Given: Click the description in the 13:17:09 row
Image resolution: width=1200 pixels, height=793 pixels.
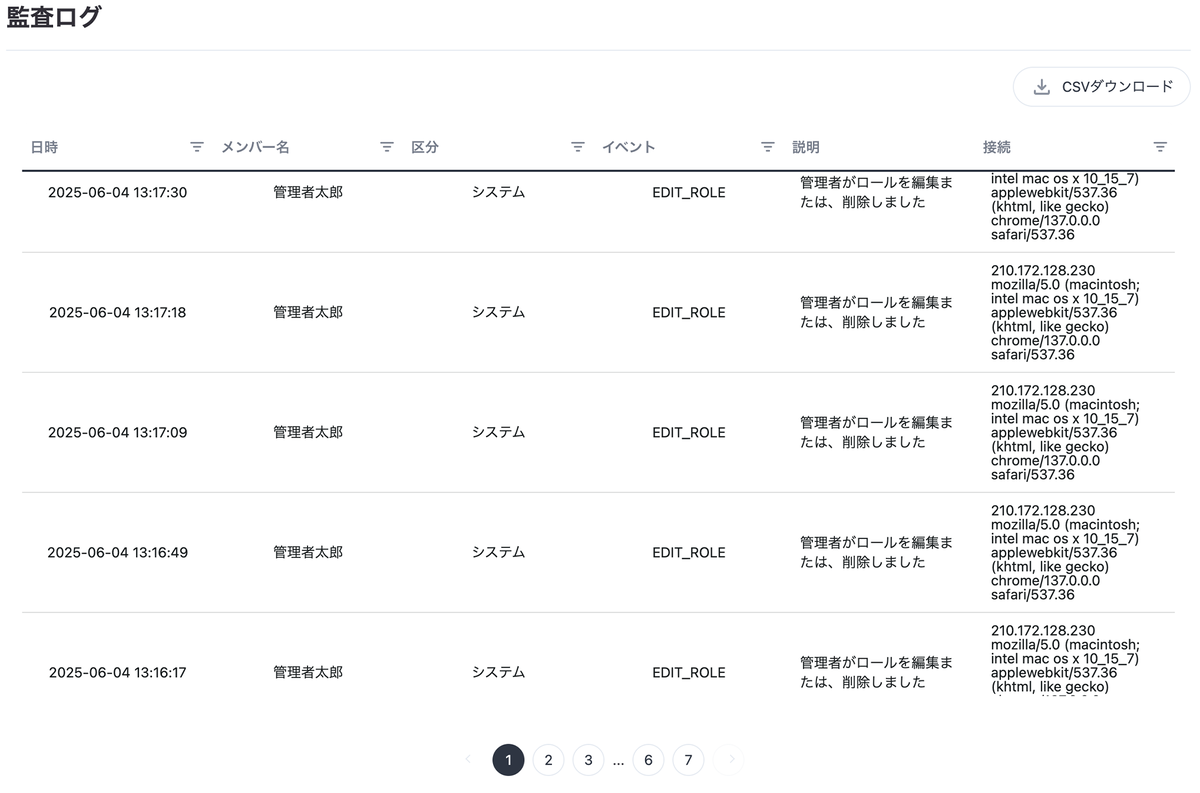Looking at the screenshot, I should point(876,432).
